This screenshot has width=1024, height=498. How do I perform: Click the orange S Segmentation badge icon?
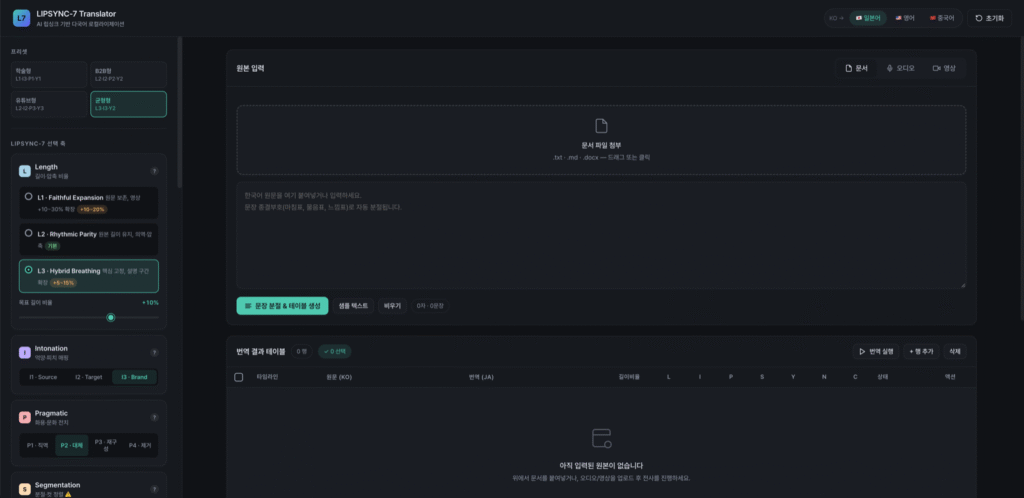(25, 489)
